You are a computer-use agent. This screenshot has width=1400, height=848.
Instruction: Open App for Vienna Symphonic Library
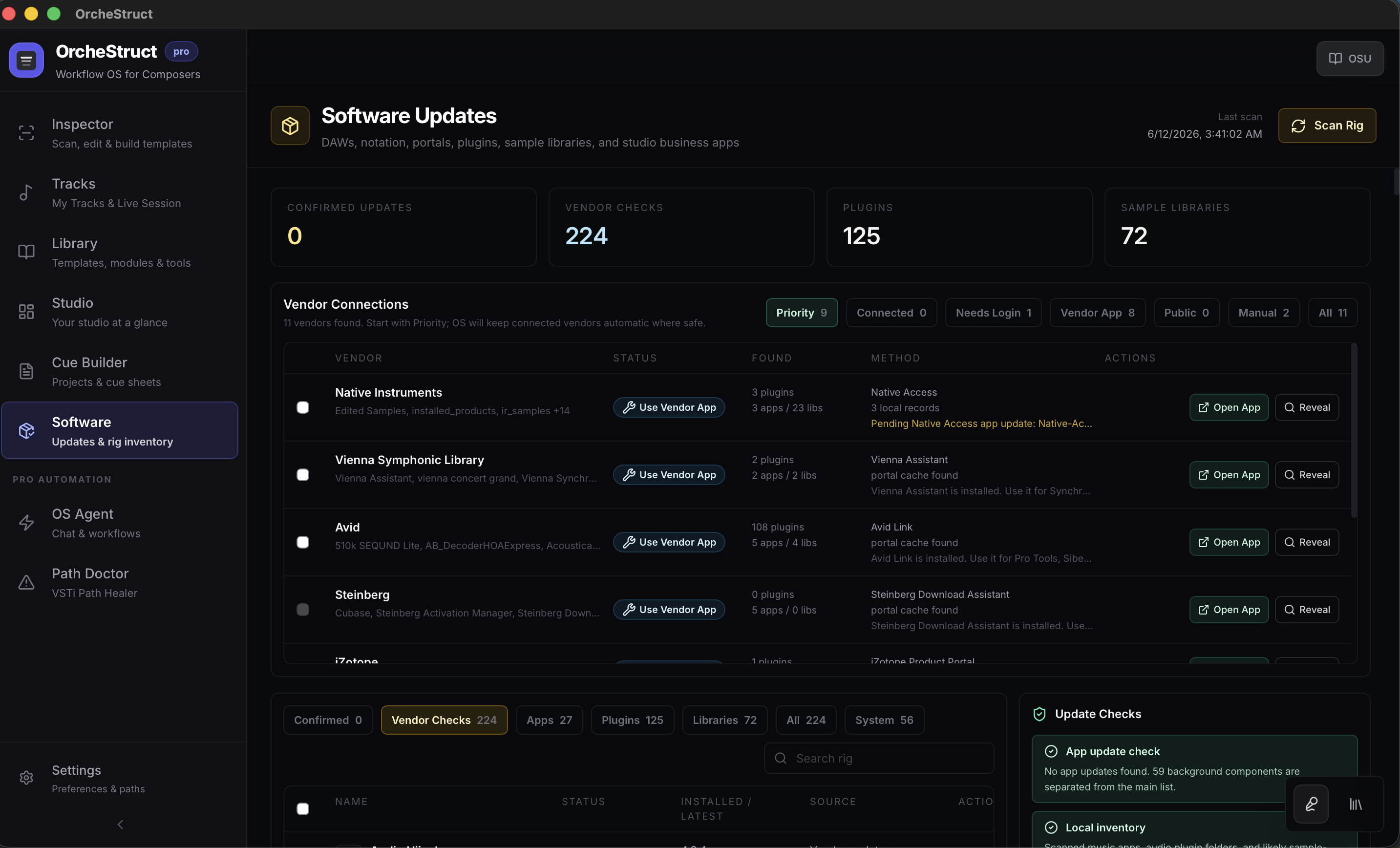point(1229,475)
